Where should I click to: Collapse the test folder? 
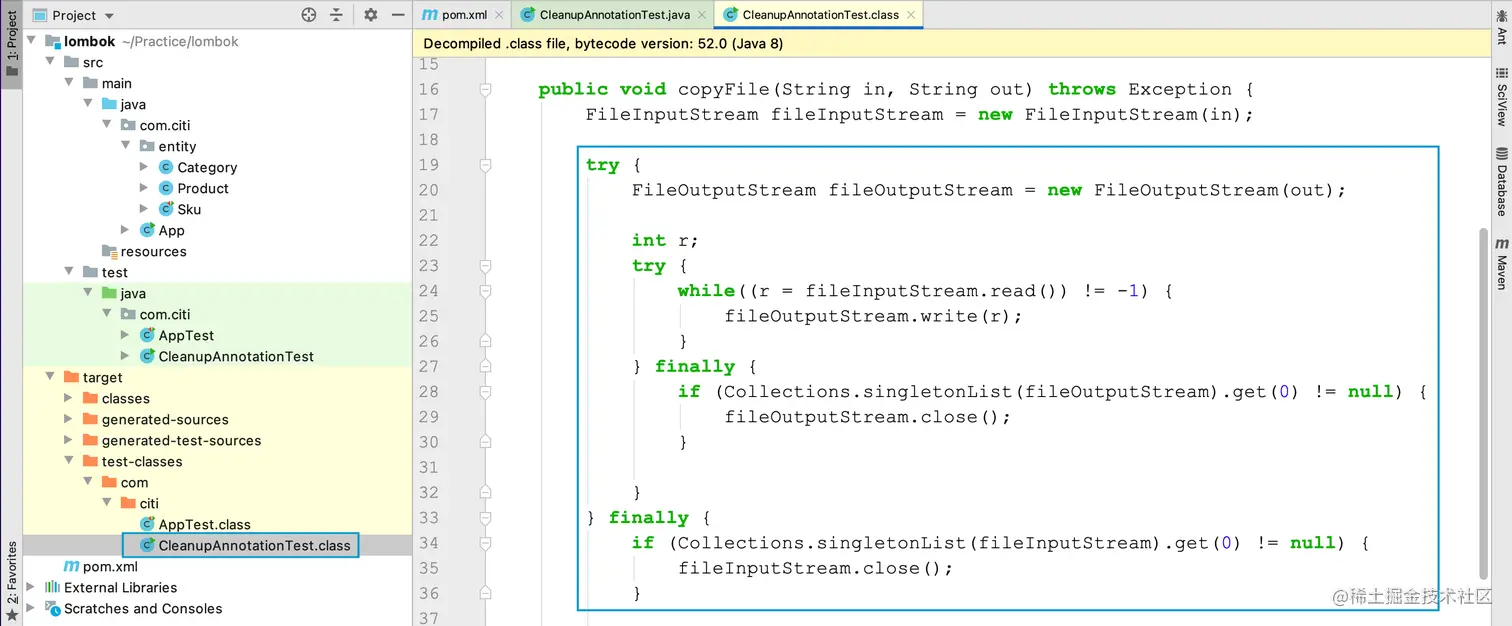[70, 272]
